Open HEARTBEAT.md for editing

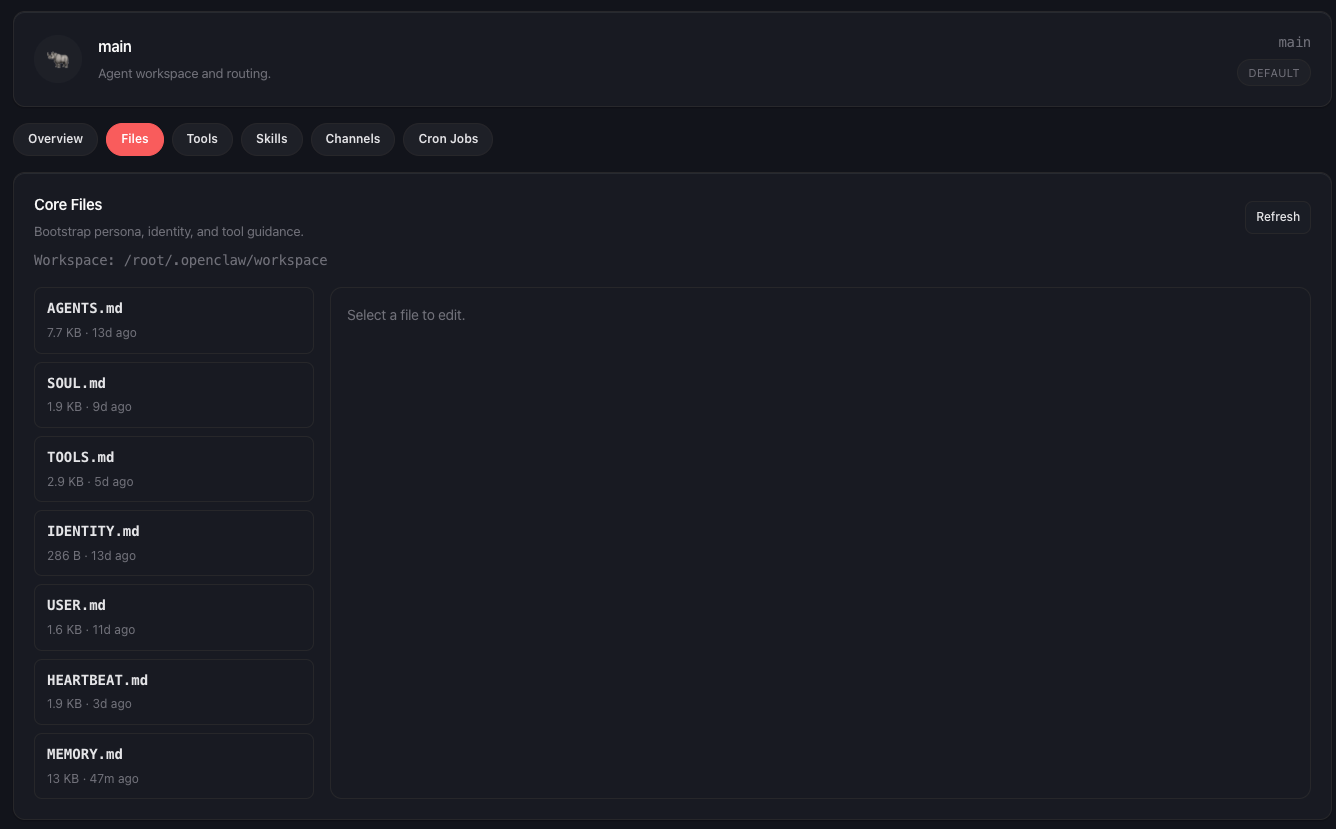coord(174,690)
